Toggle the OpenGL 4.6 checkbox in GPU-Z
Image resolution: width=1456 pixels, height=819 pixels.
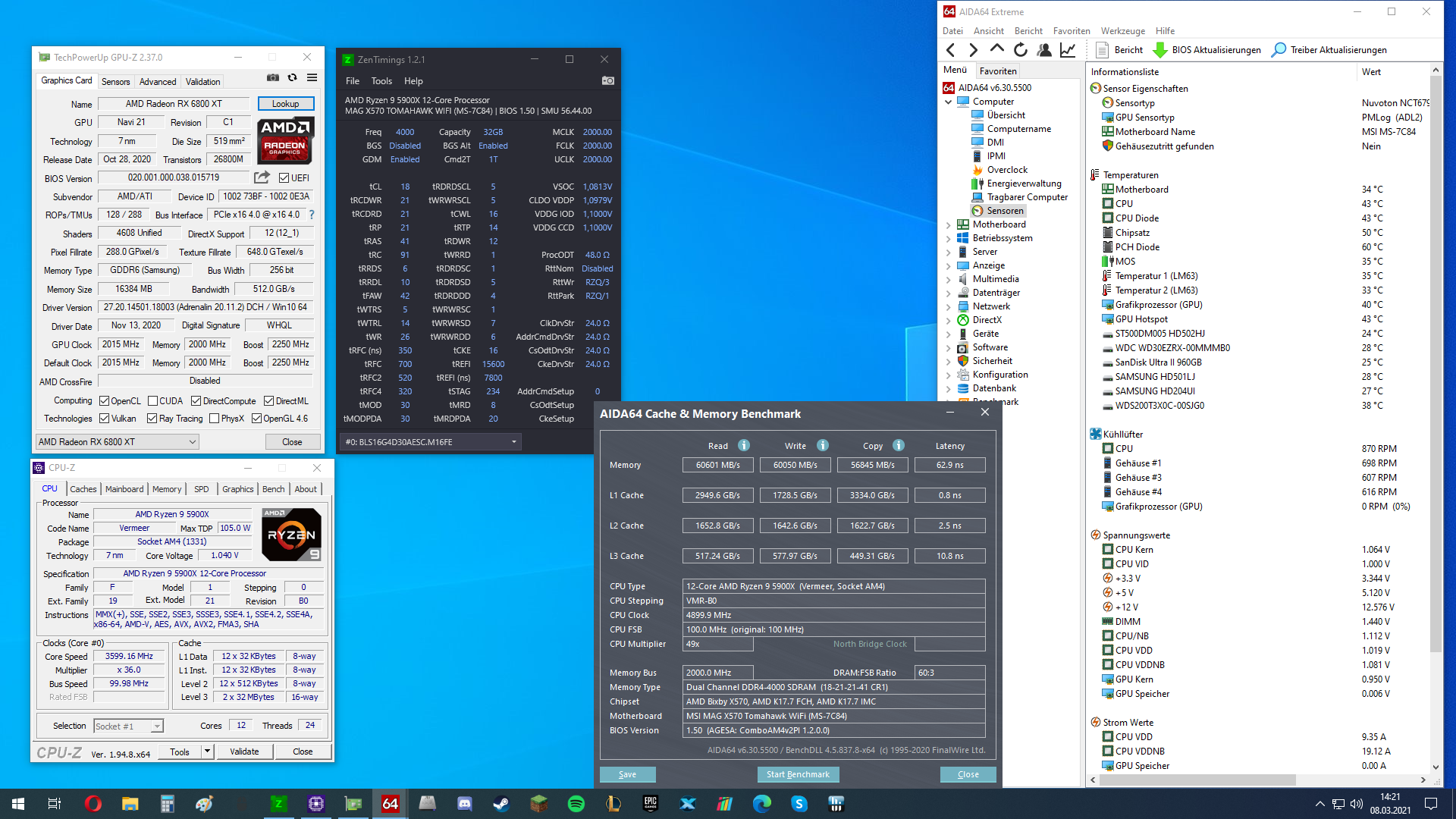pyautogui.click(x=256, y=419)
